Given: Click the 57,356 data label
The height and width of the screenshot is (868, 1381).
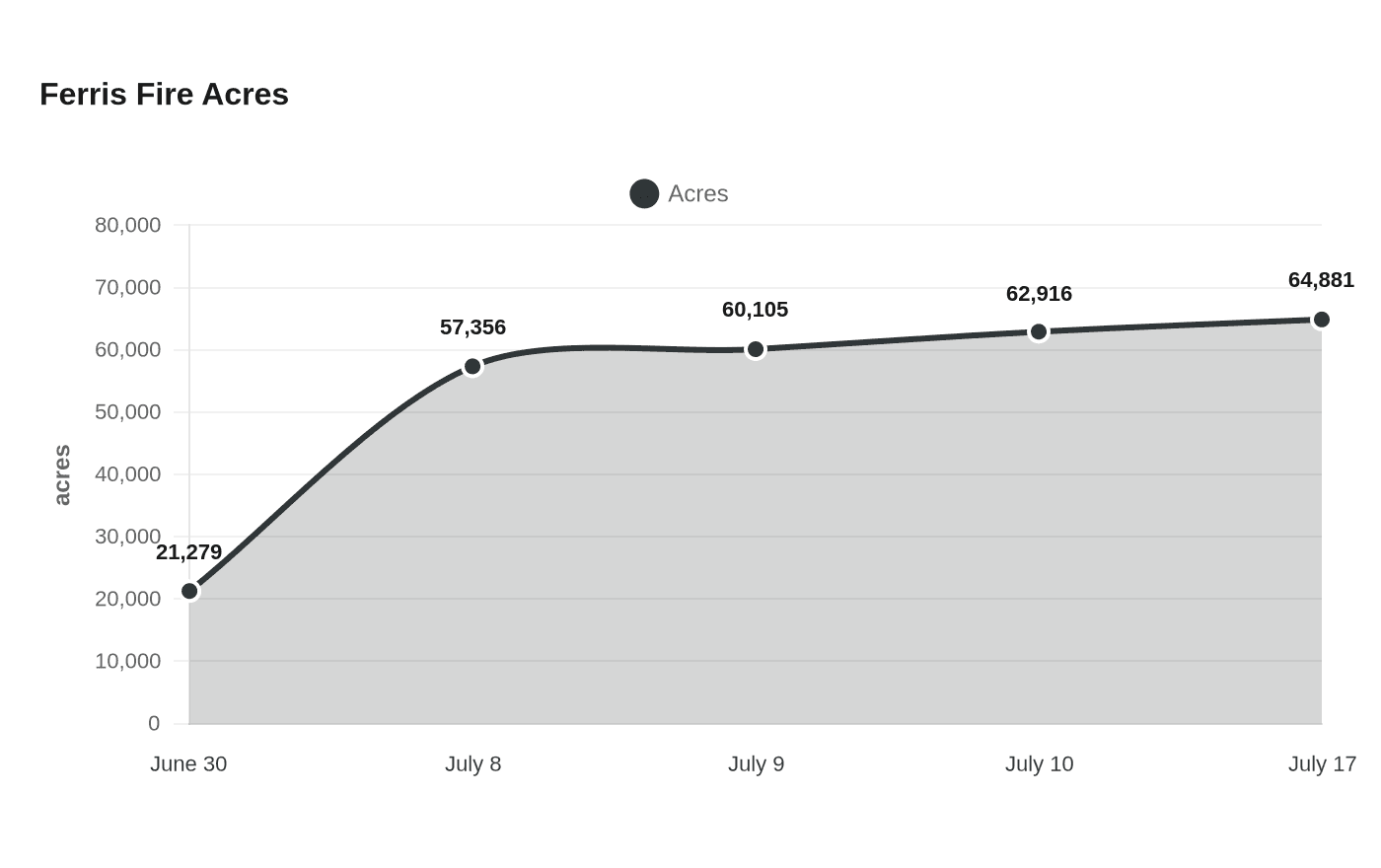Looking at the screenshot, I should tap(472, 326).
